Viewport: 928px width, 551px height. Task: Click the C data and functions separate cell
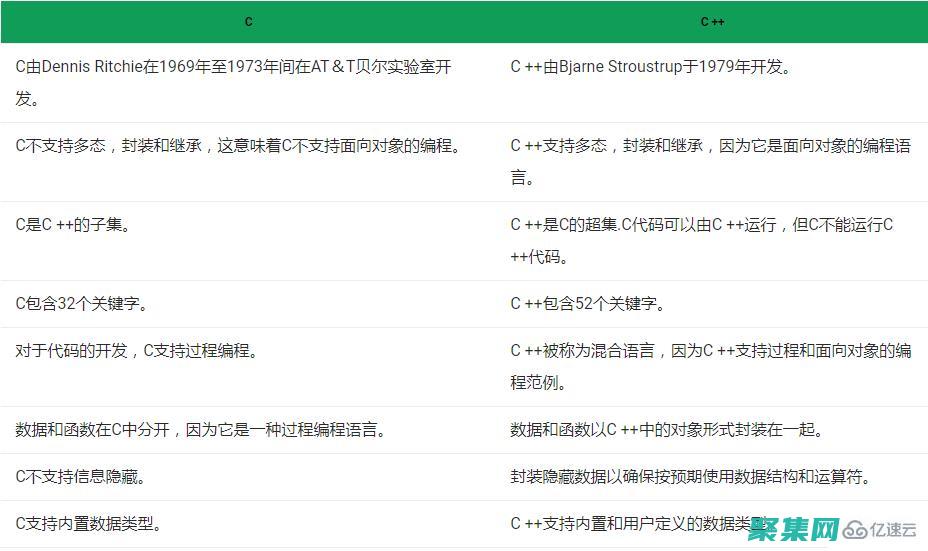coord(201,430)
